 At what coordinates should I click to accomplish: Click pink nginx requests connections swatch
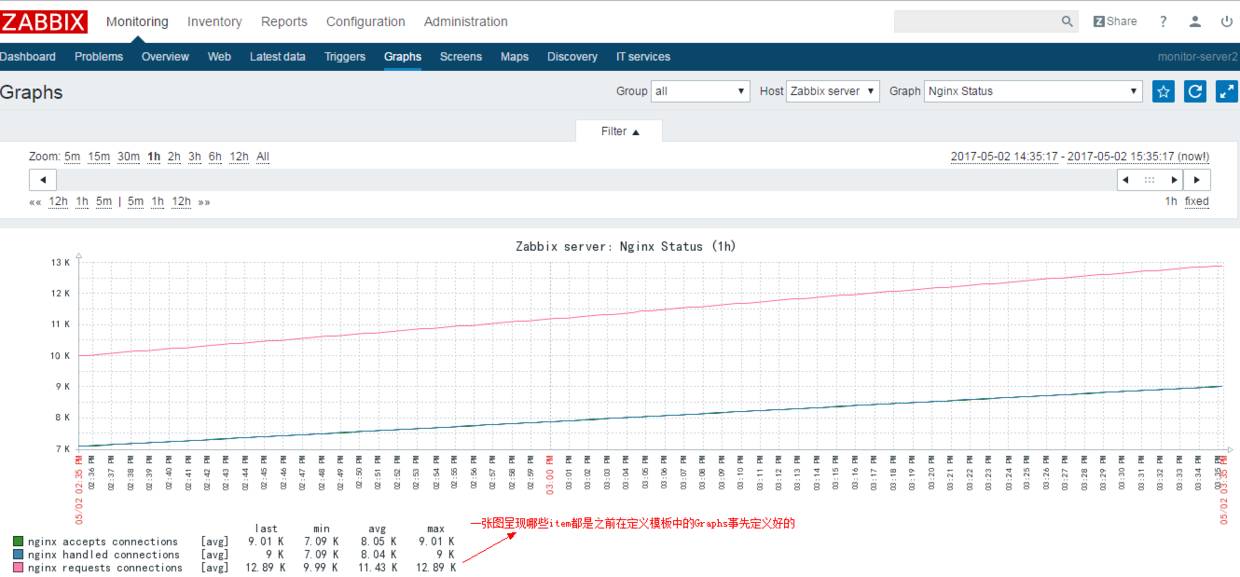[x=18, y=568]
